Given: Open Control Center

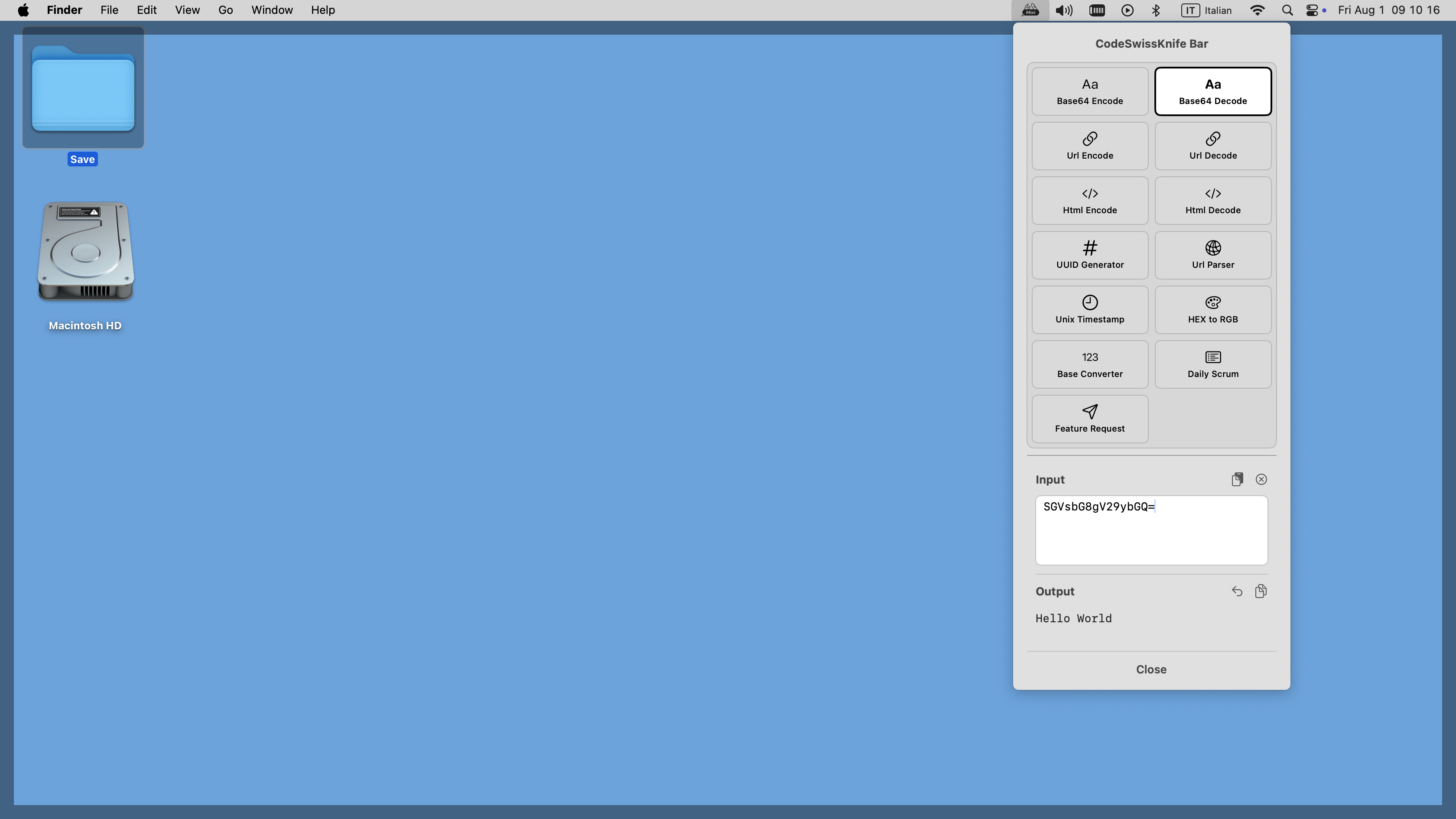Looking at the screenshot, I should click(1313, 10).
